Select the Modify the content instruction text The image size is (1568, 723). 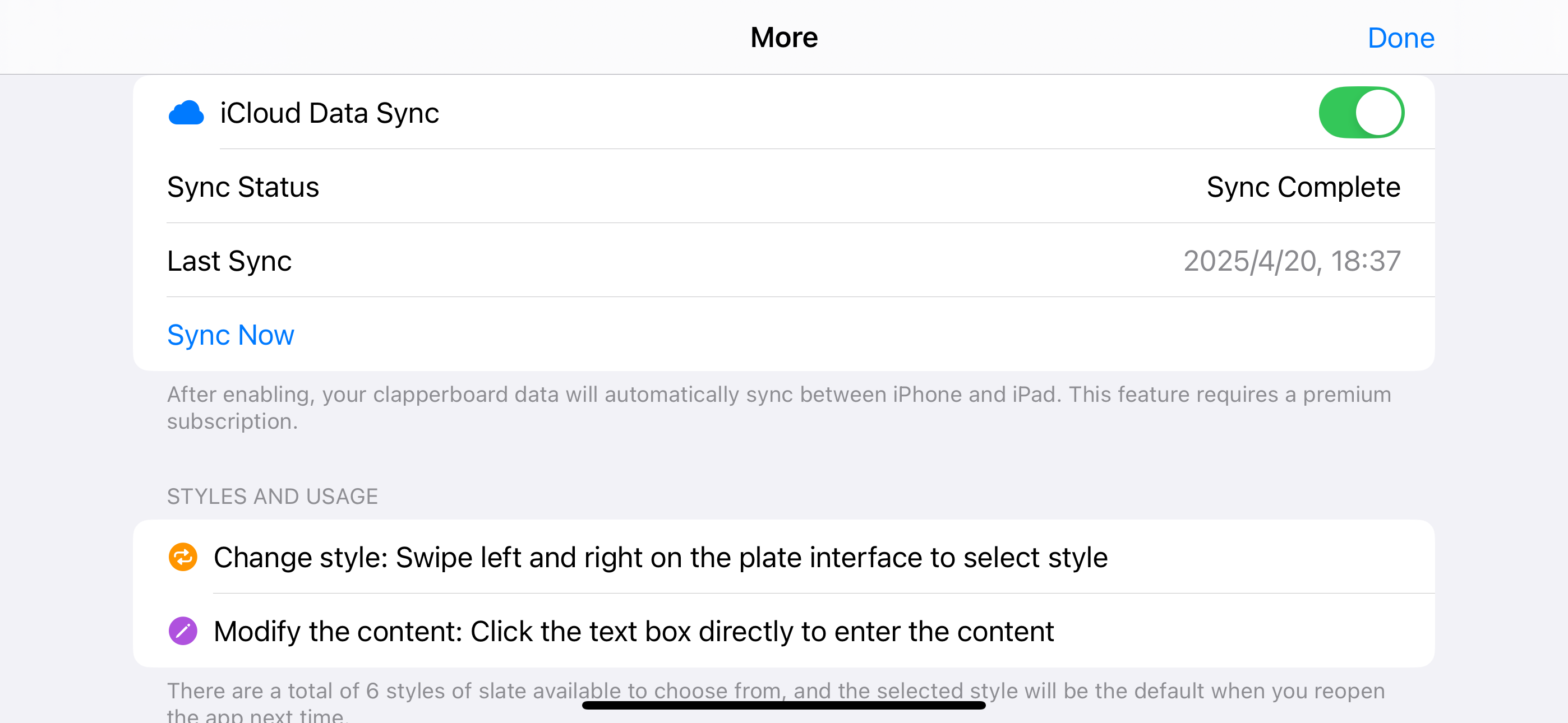(x=634, y=631)
